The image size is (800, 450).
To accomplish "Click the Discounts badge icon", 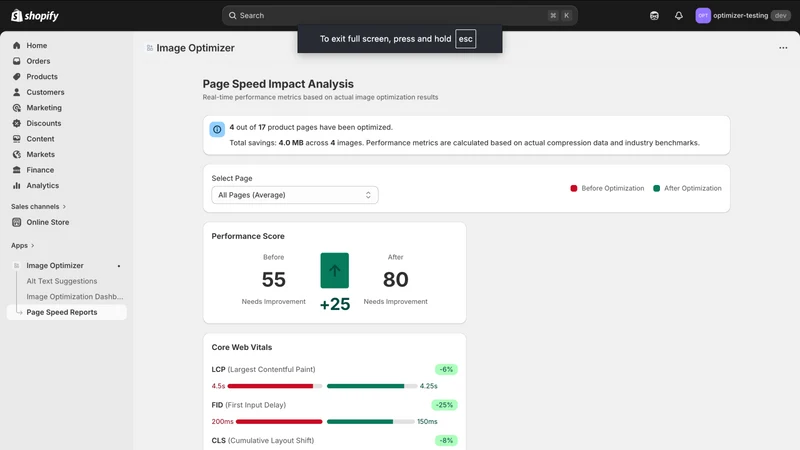I will 17,123.
